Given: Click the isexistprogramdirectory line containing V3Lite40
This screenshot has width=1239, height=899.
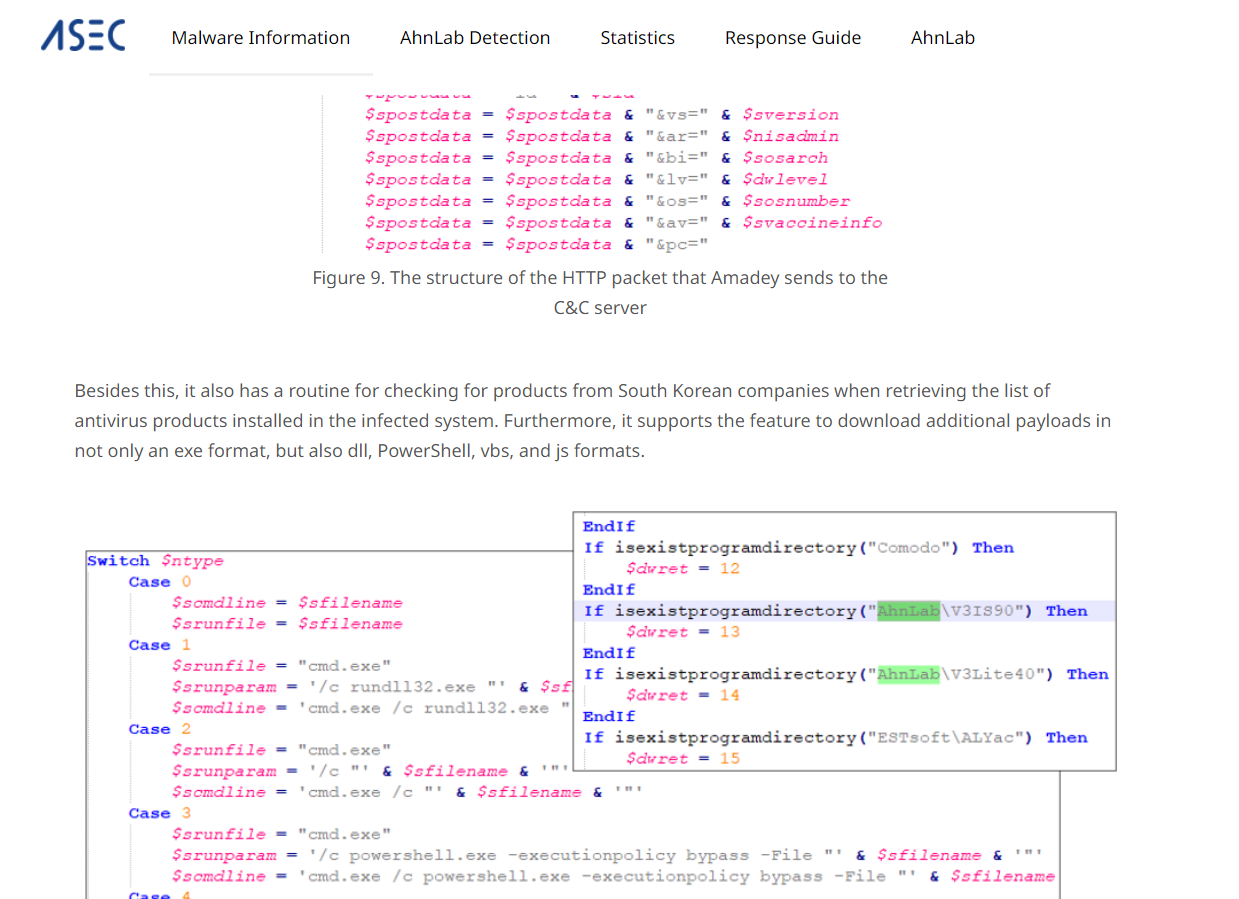Looking at the screenshot, I should [846, 674].
